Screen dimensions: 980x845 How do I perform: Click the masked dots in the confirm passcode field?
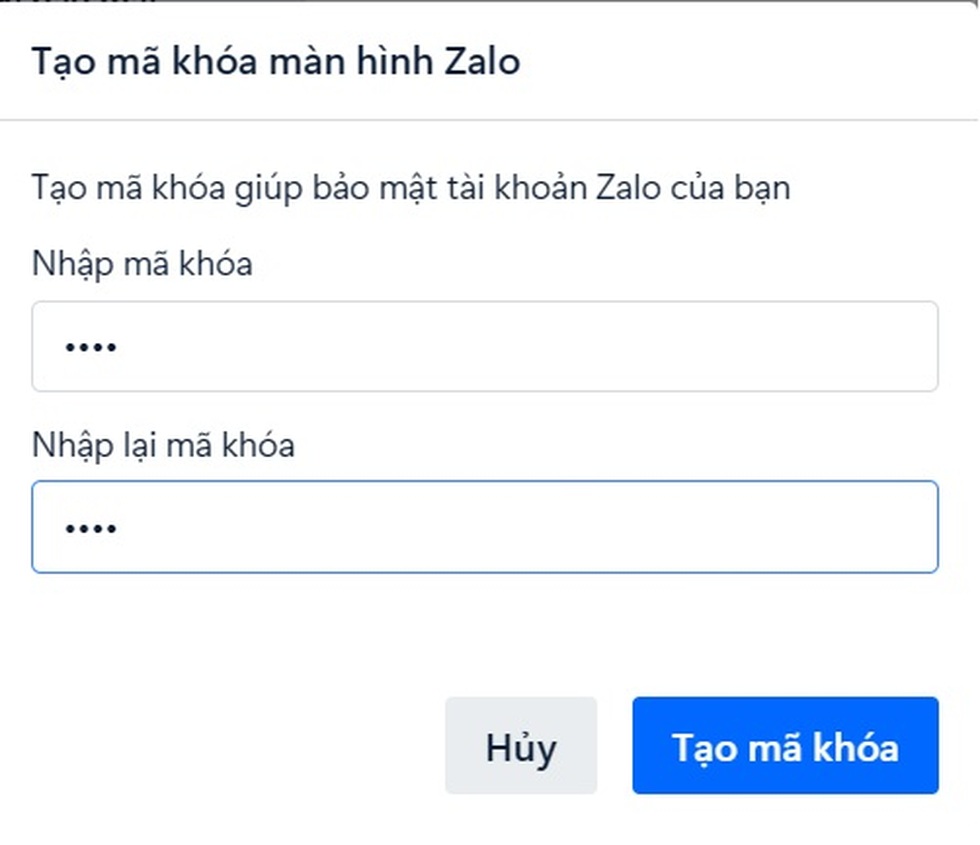(x=91, y=528)
